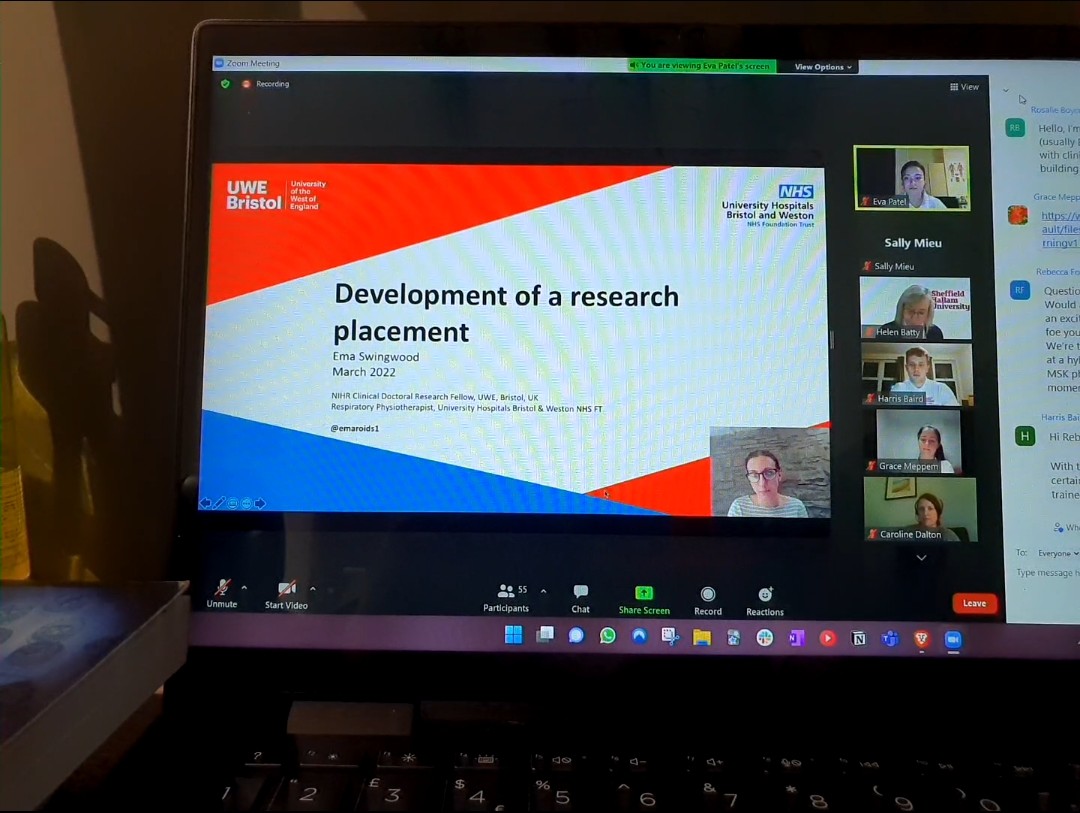Go to the next slide arrow
The height and width of the screenshot is (813, 1080).
tap(260, 504)
